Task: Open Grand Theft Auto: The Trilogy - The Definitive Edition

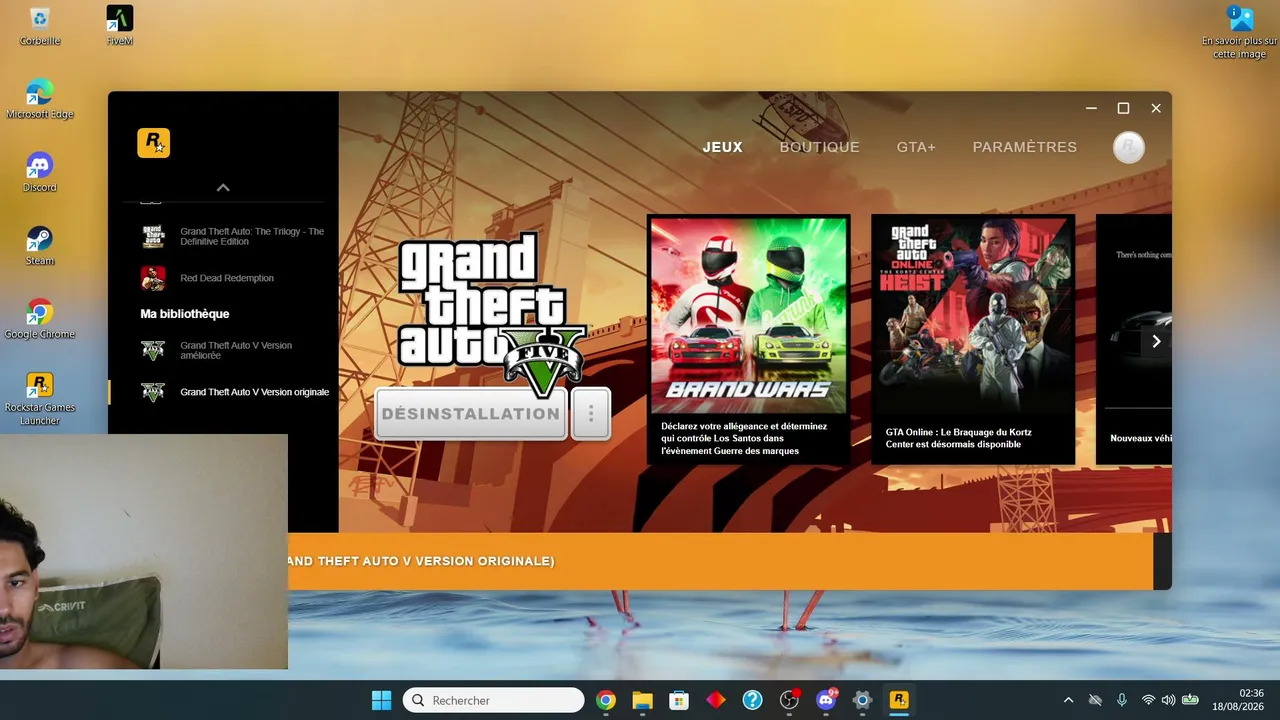Action: [252, 236]
